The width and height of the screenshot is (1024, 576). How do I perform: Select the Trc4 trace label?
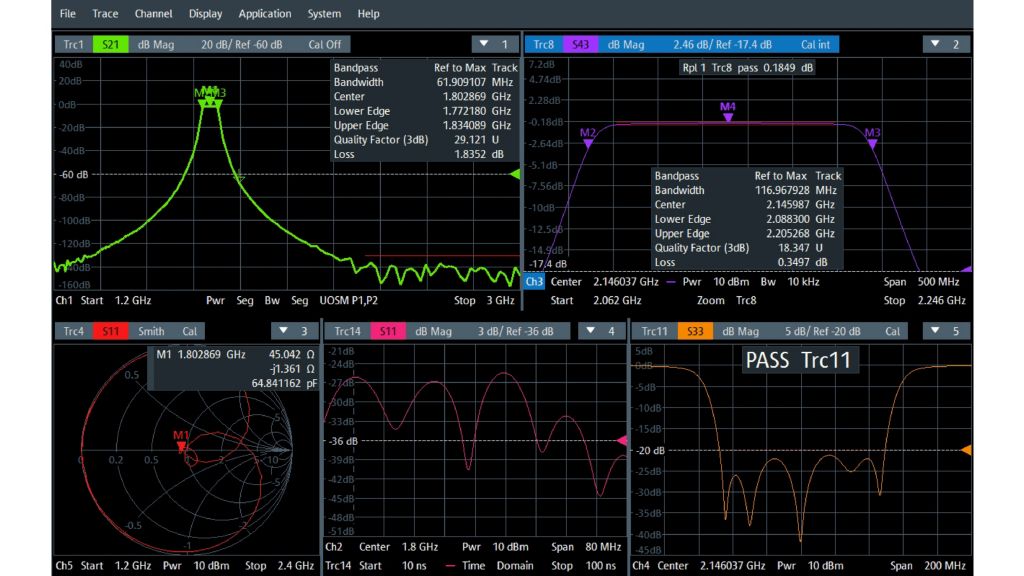point(74,331)
